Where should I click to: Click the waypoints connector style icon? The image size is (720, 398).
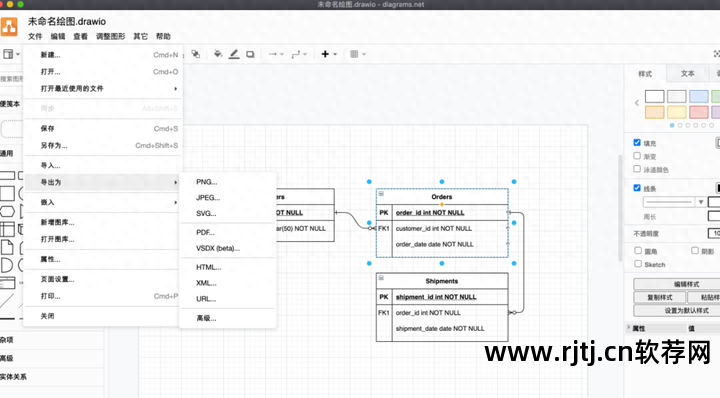[x=296, y=54]
